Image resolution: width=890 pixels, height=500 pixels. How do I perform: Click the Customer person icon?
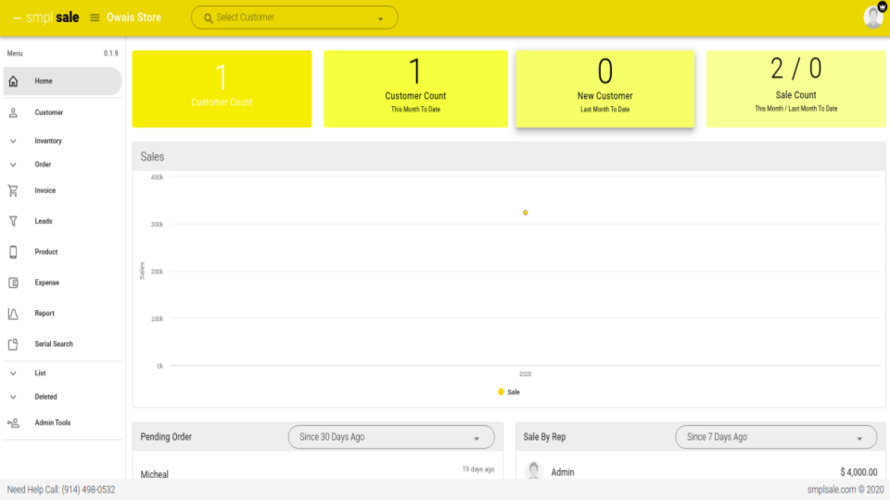(13, 112)
